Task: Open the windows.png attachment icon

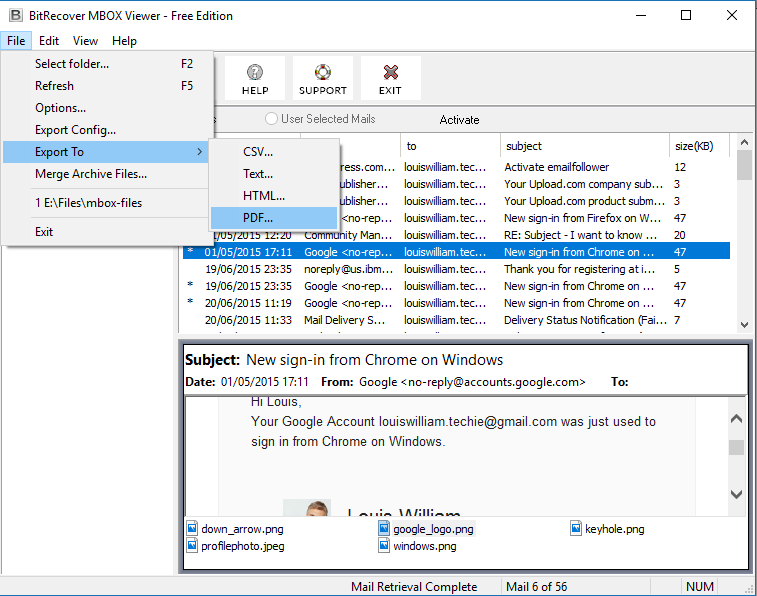Action: point(384,546)
